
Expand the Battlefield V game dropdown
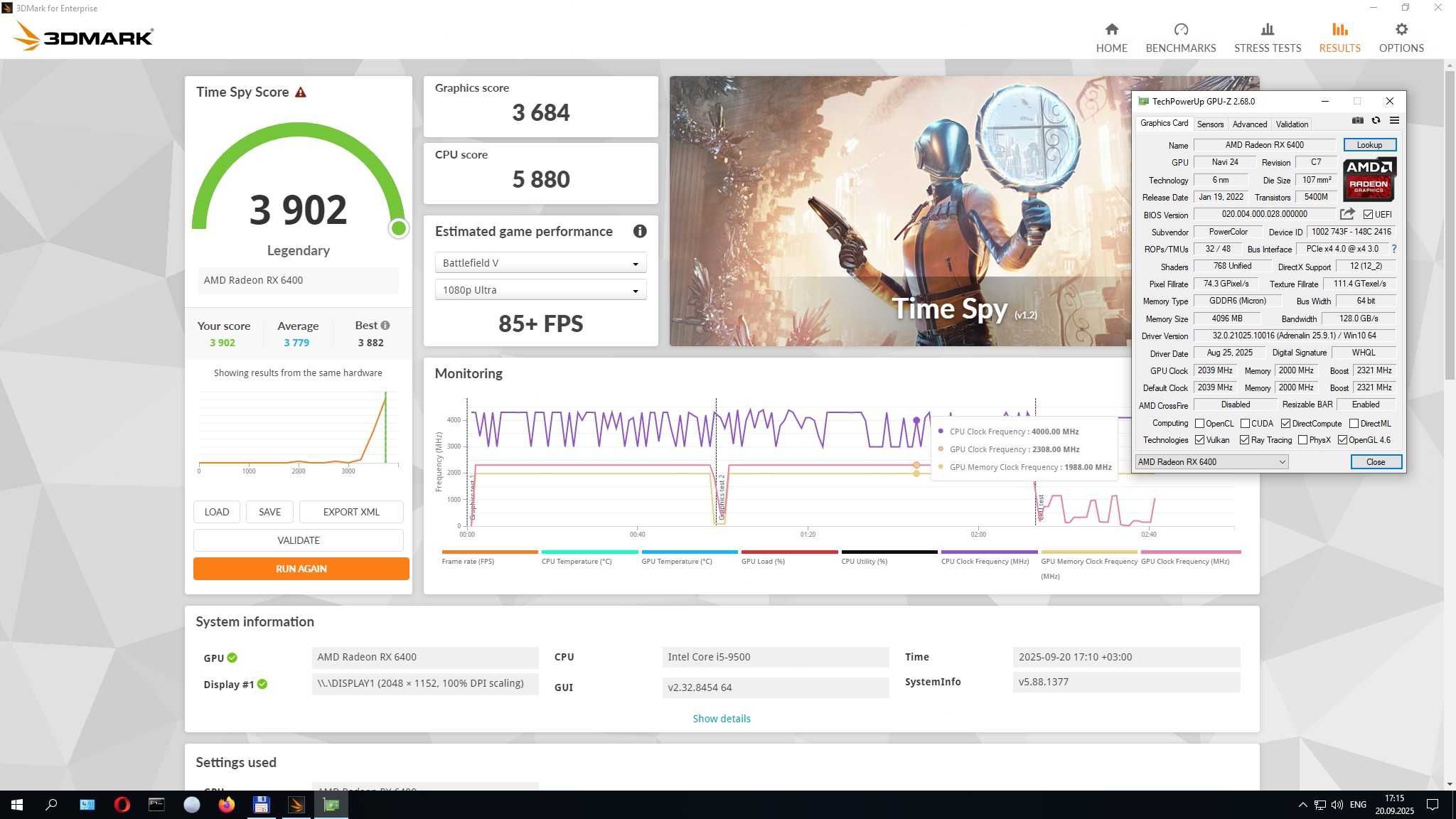click(x=540, y=263)
